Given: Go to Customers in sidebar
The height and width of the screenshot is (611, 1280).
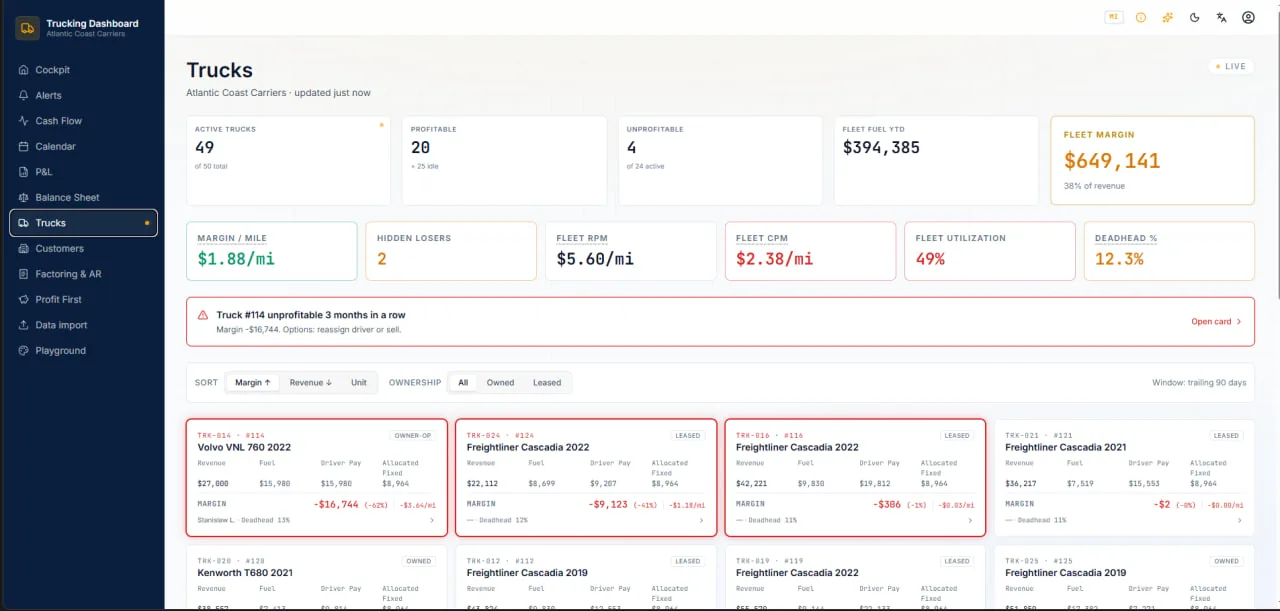Looking at the screenshot, I should pyautogui.click(x=83, y=248).
